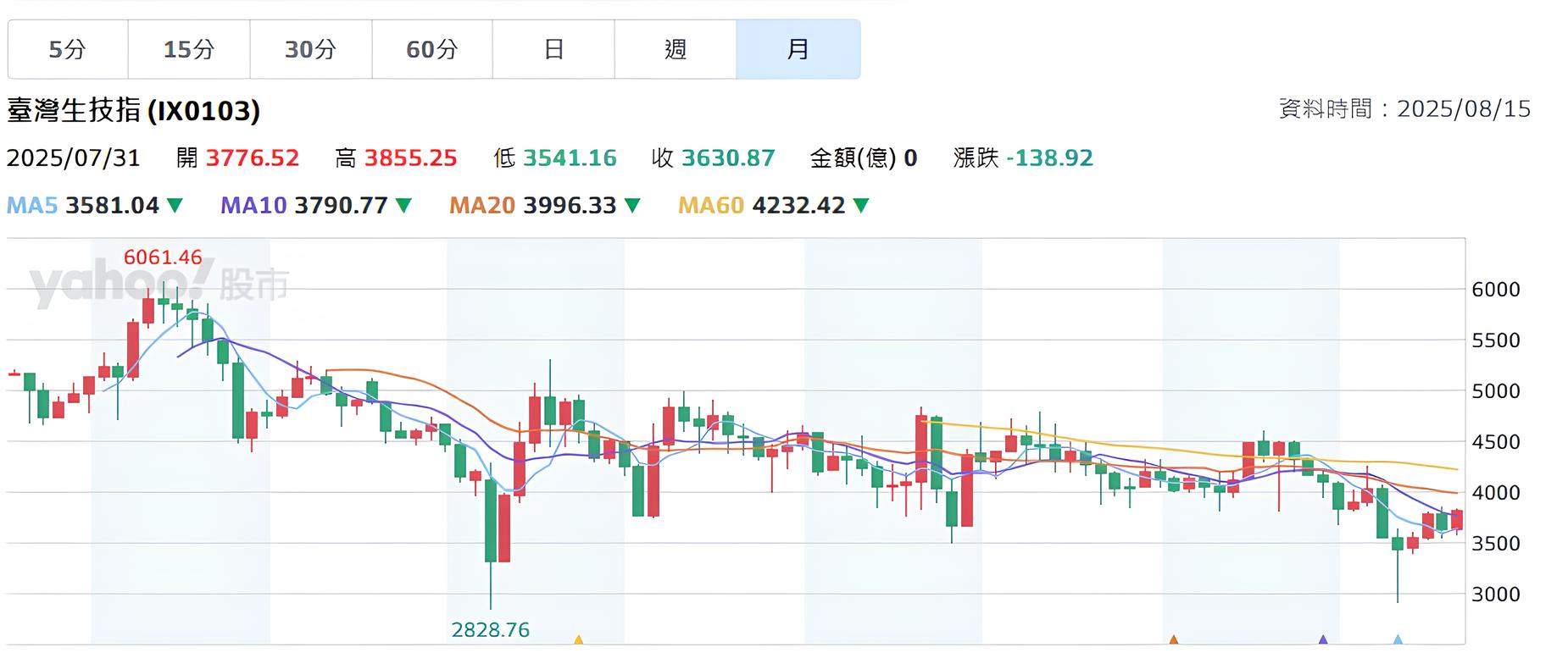Click the 3500 price axis label
This screenshot has width=1568, height=664.
coord(1496,544)
